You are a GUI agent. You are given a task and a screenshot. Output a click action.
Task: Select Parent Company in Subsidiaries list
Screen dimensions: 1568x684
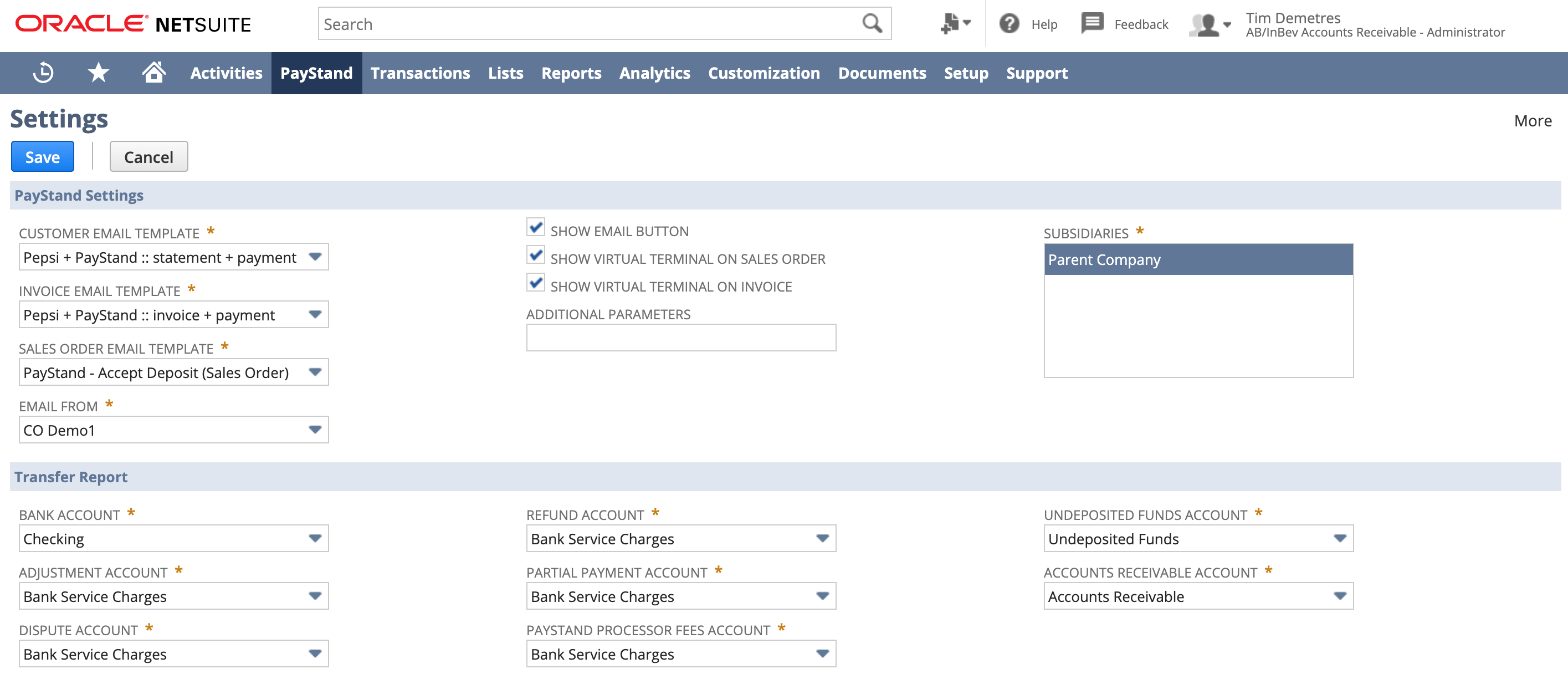point(1198,259)
